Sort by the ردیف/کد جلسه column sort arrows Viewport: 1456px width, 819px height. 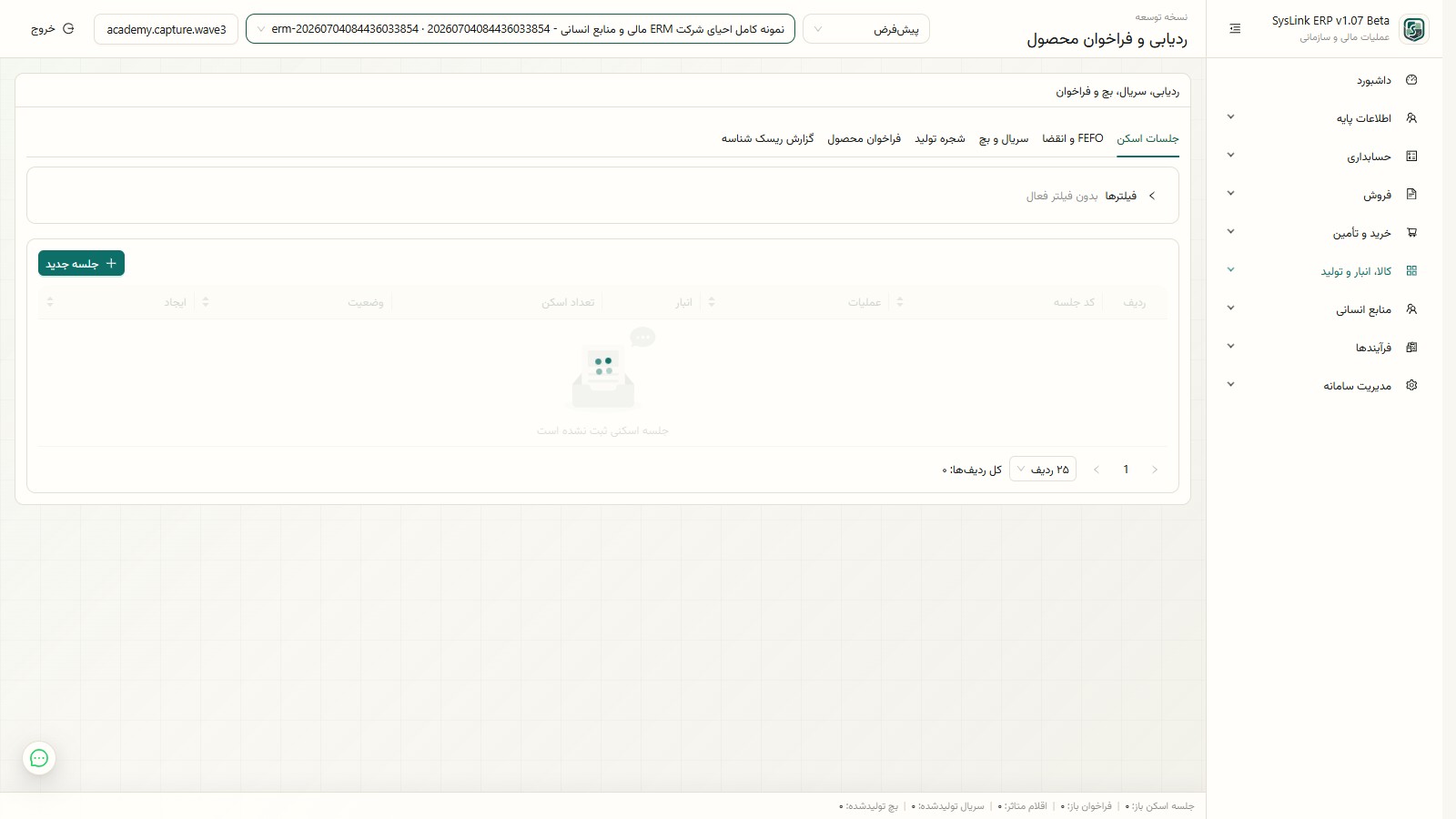[900, 302]
